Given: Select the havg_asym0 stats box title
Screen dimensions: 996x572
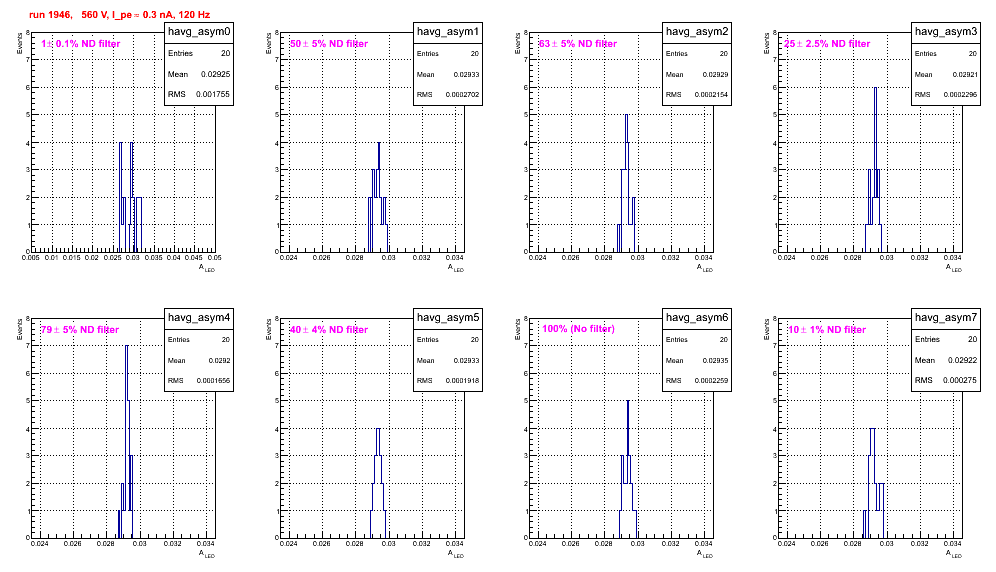Looking at the screenshot, I should (199, 31).
